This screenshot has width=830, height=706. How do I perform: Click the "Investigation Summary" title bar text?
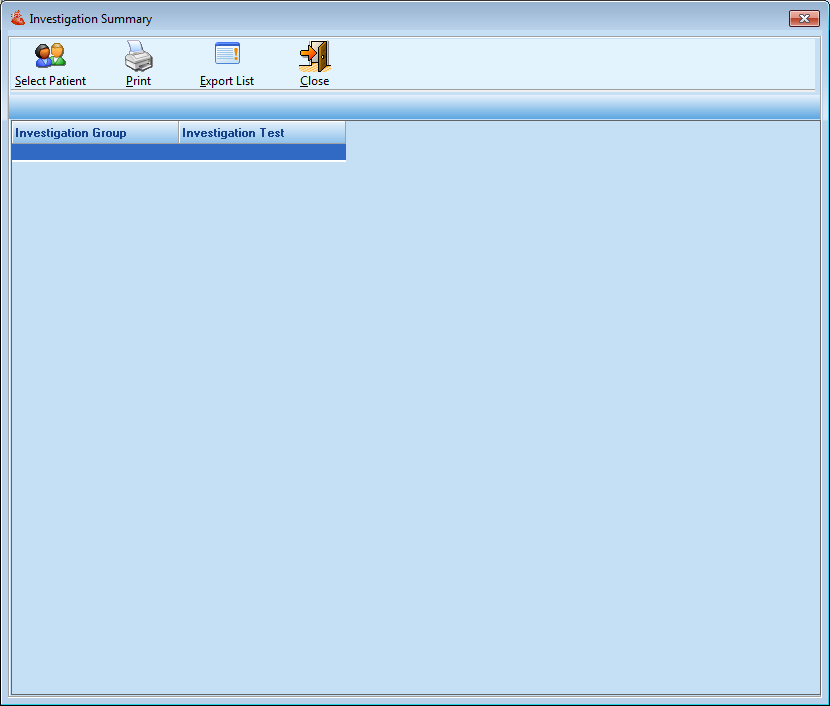point(91,19)
